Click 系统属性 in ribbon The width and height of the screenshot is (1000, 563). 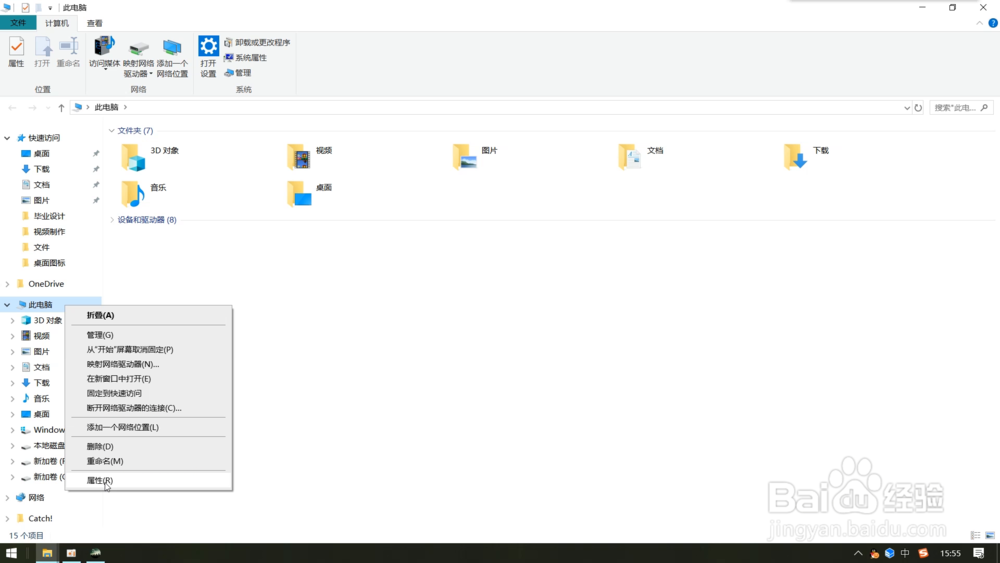click(x=246, y=57)
